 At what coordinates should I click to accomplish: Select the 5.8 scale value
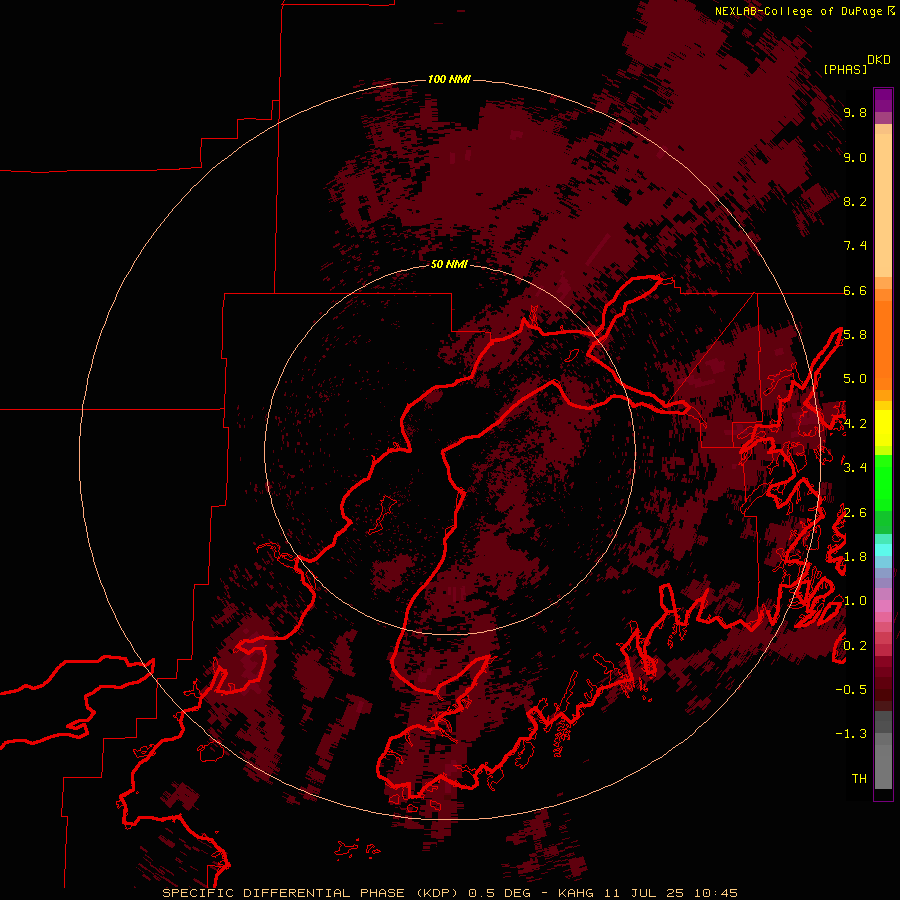pyautogui.click(x=855, y=335)
